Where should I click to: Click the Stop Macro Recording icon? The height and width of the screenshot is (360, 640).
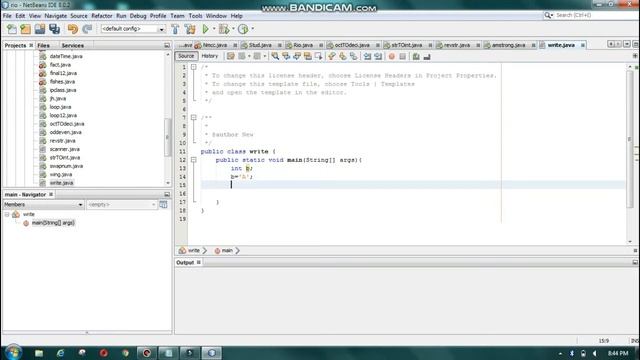(x=402, y=56)
